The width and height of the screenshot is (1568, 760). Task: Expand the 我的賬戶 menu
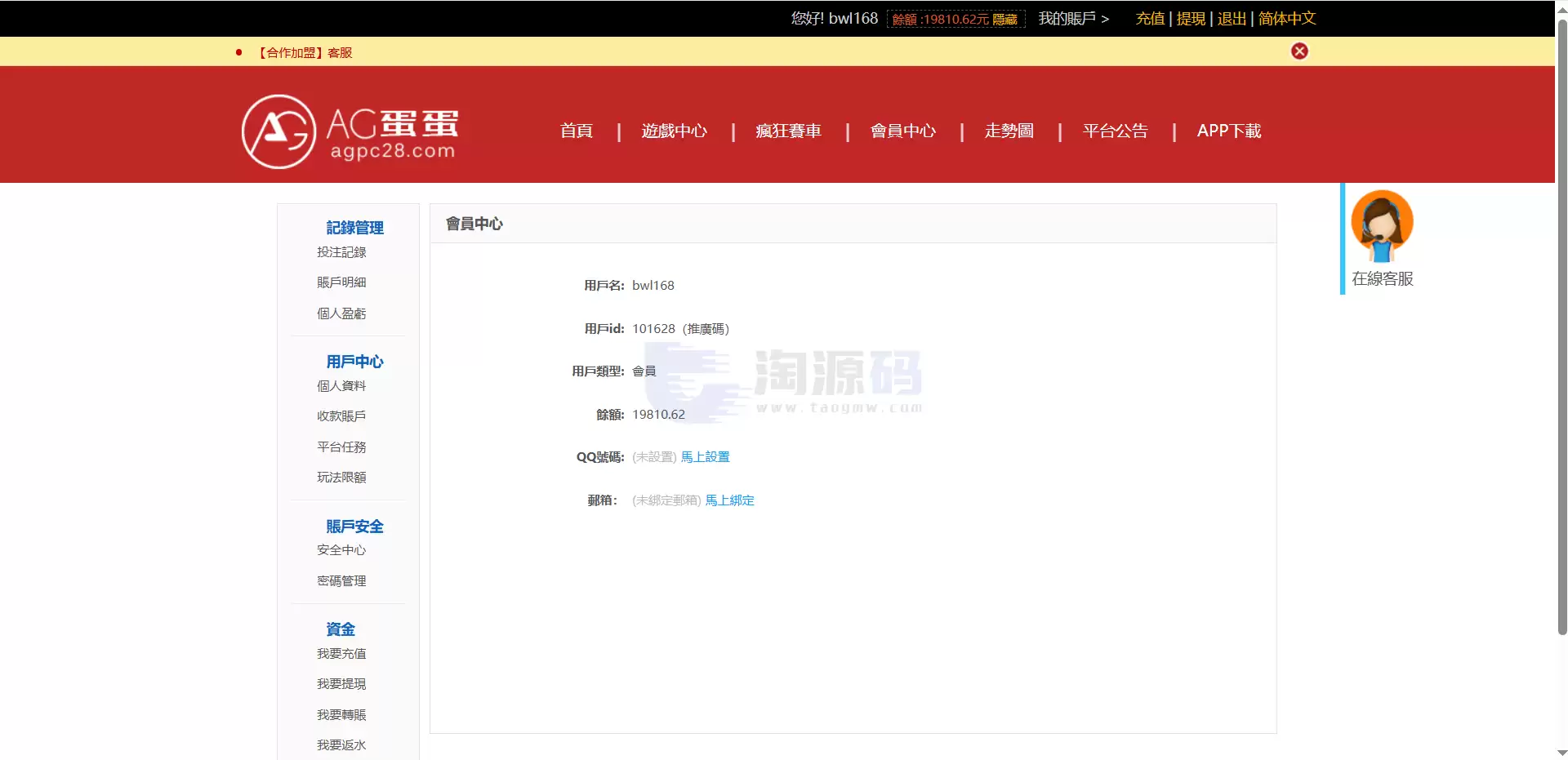point(1073,19)
